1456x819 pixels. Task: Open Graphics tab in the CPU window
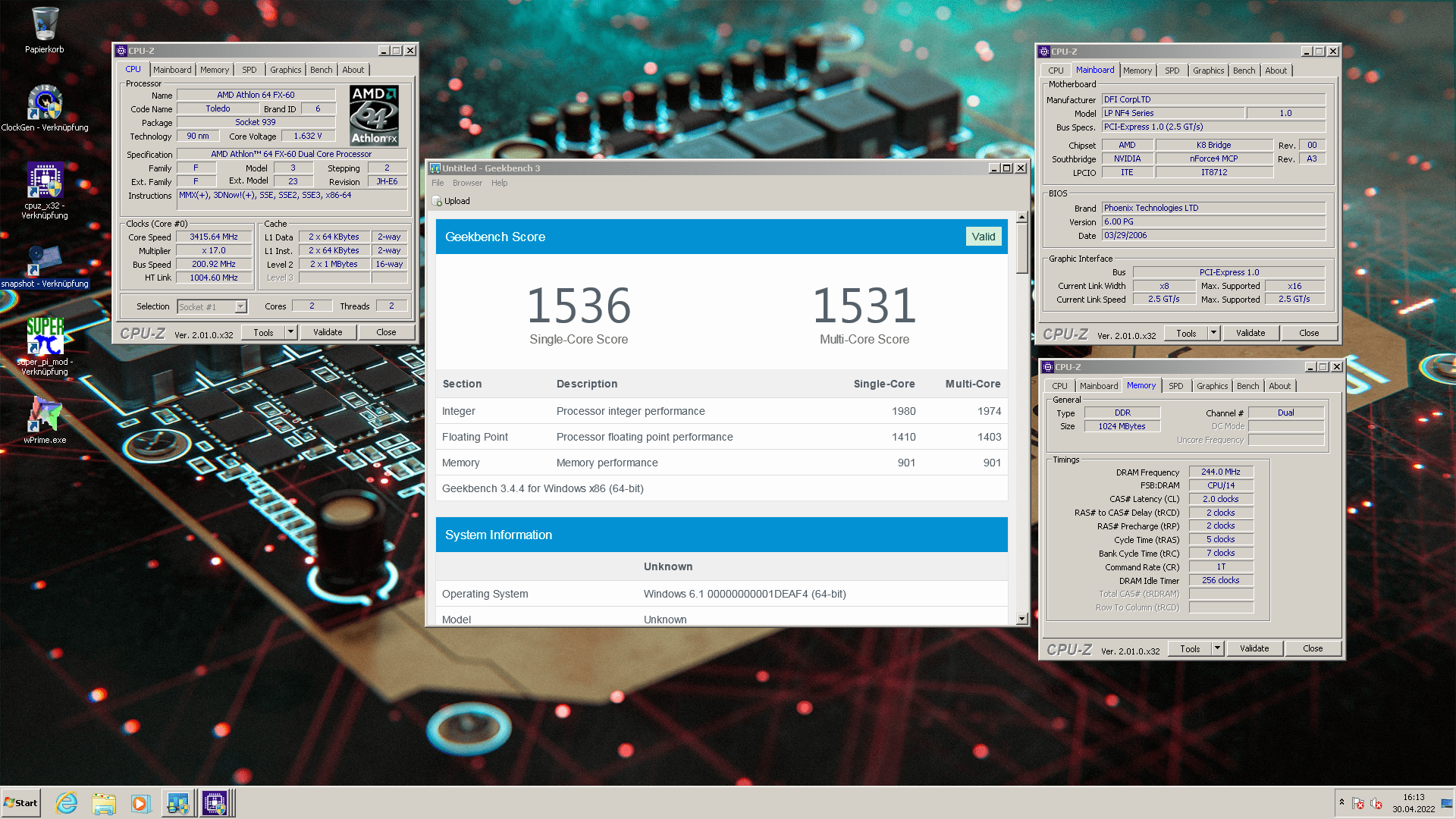coord(286,70)
